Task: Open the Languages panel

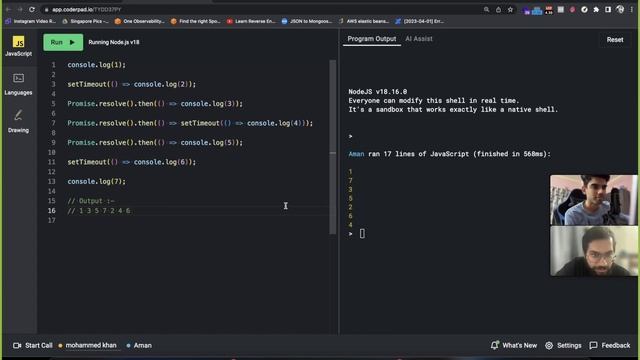Action: pos(18,84)
